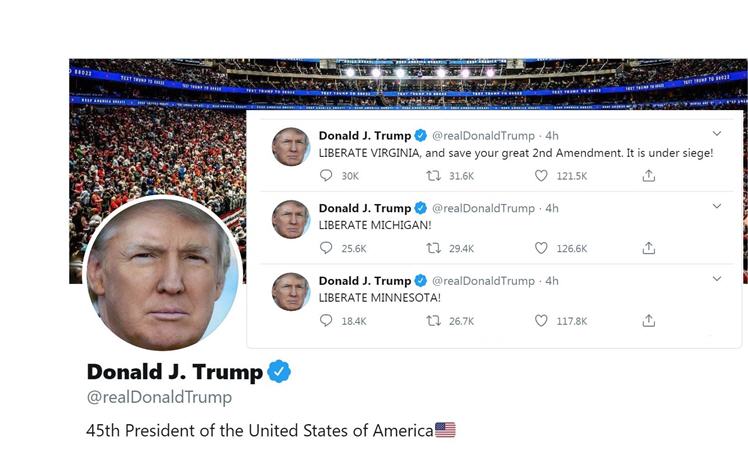This screenshot has width=748, height=472.
Task: Retweet the LIBERATE MINNESOTA tweet
Action: click(433, 321)
